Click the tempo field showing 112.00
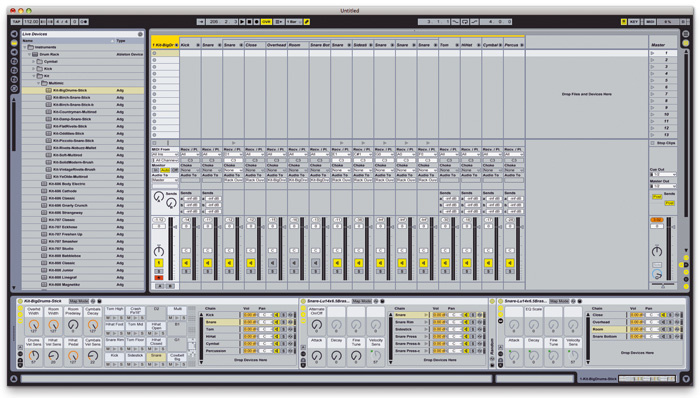Screen dimensions: 700x398 coord(31,21)
